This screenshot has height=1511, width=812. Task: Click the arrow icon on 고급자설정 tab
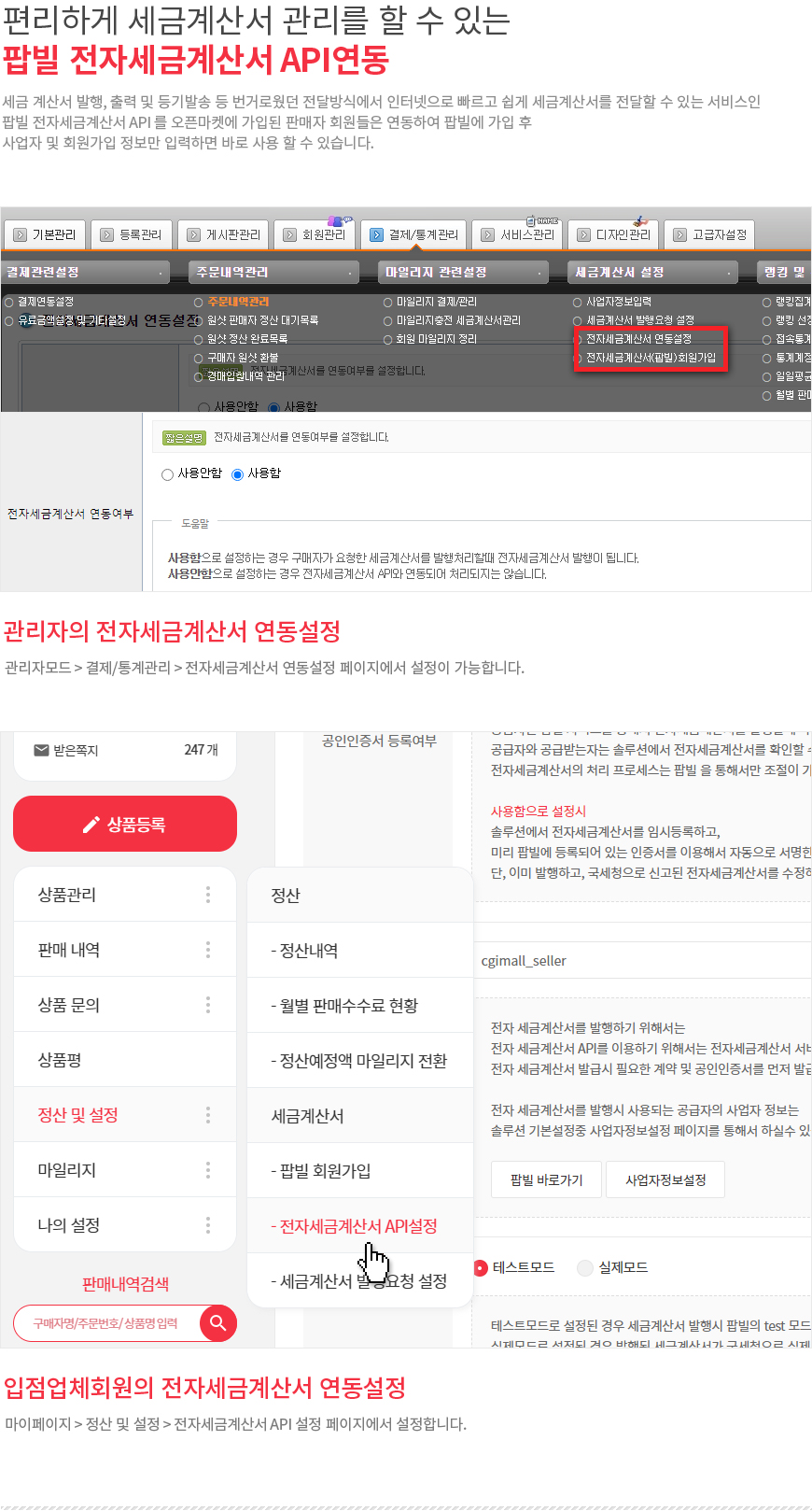pos(680,235)
